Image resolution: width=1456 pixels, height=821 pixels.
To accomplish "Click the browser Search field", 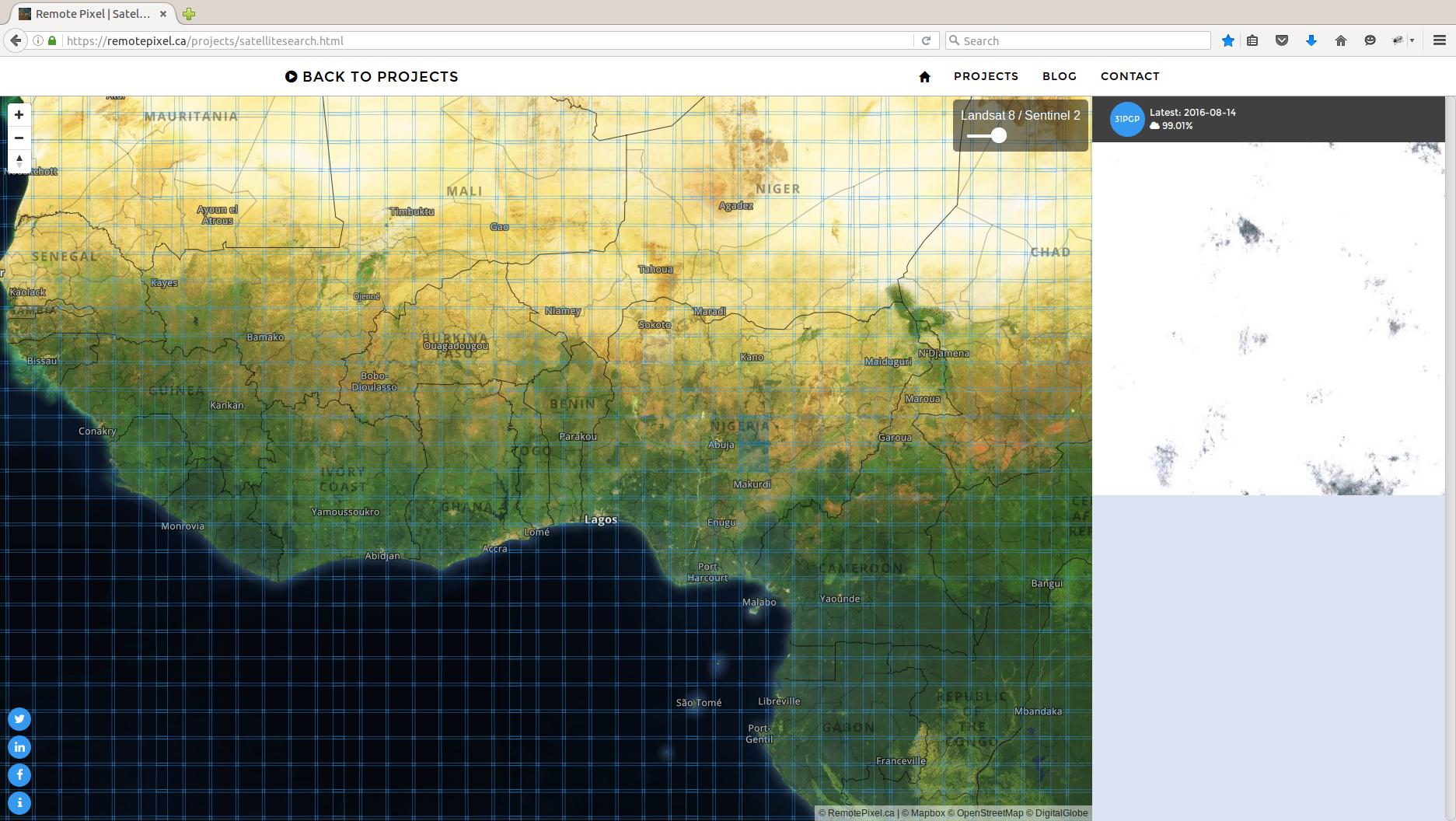I will pyautogui.click(x=1078, y=40).
